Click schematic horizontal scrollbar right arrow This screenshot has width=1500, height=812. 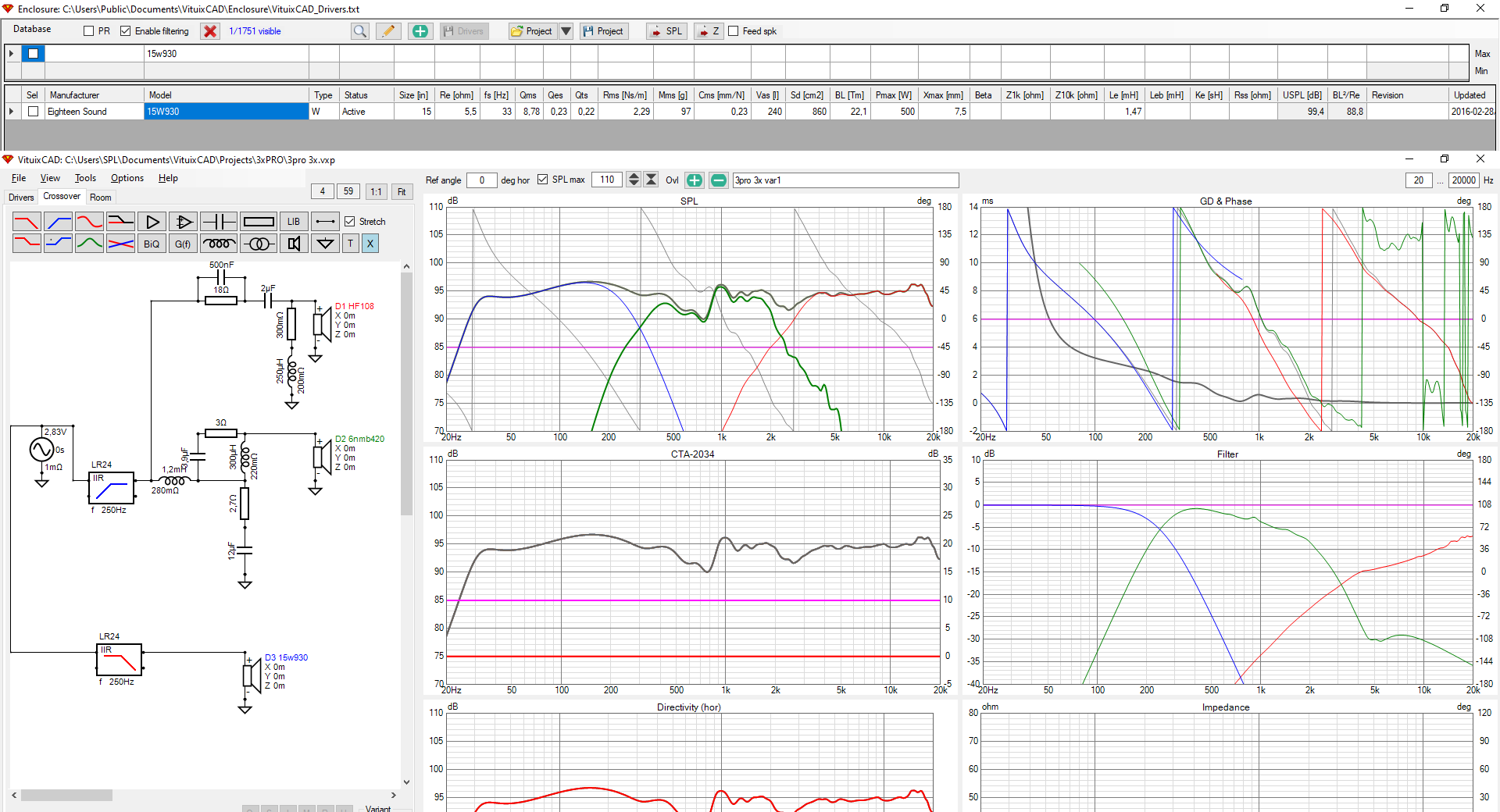(x=393, y=795)
